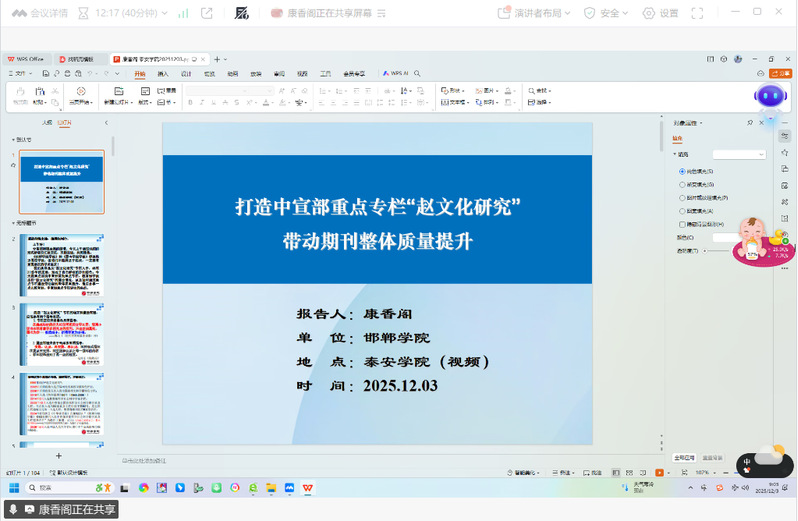
Task: Select the gradient fill (渐变填充) radio button
Action: (x=682, y=184)
